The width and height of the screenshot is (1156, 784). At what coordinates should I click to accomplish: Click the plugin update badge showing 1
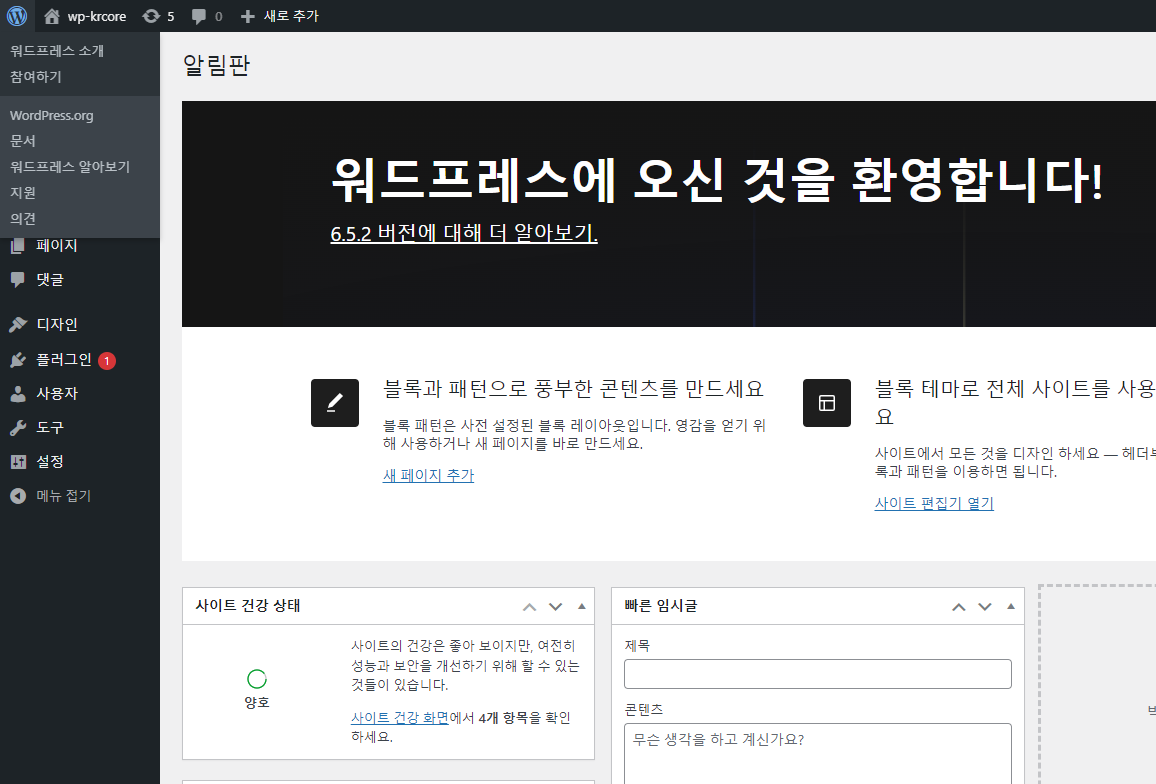(x=107, y=361)
